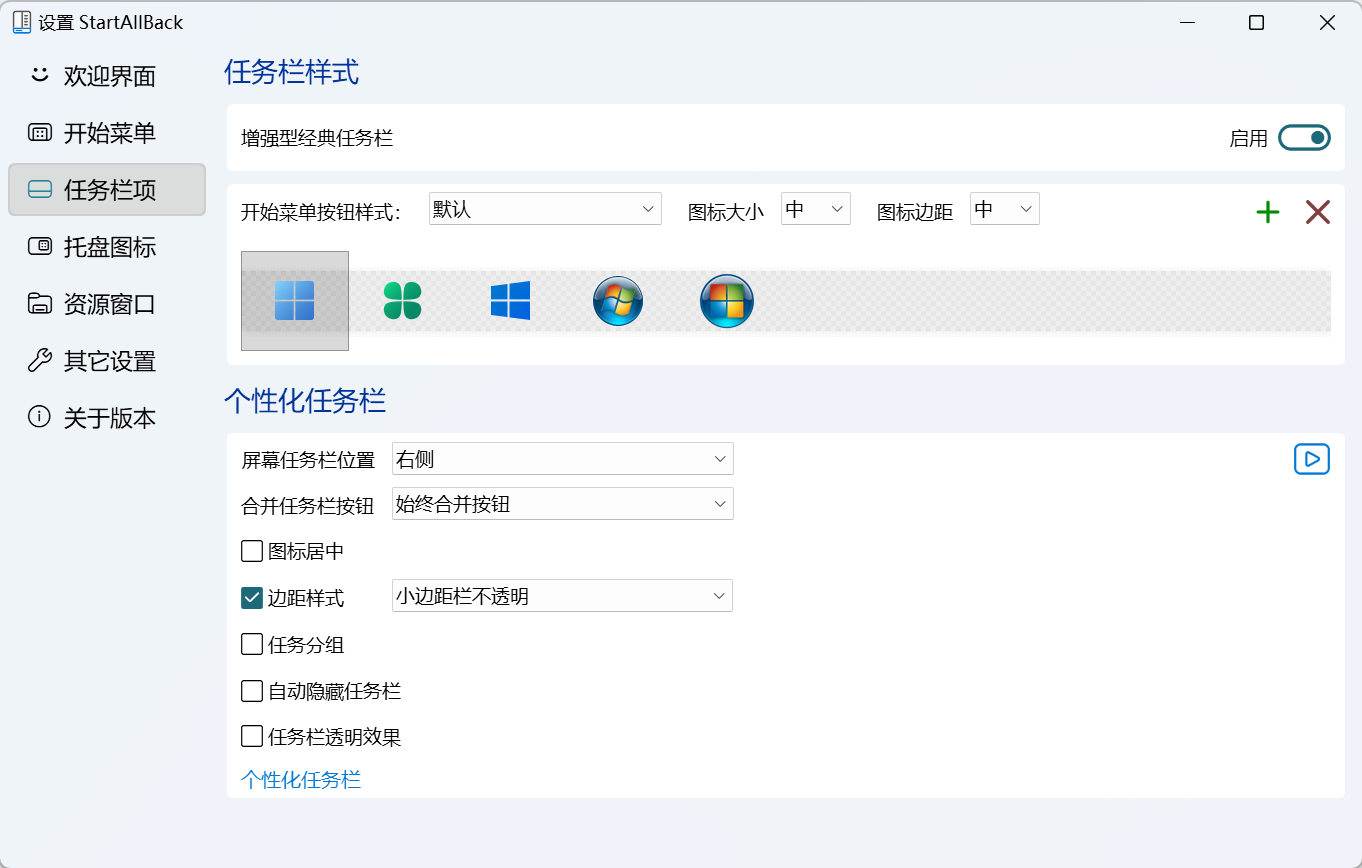This screenshot has width=1362, height=868.
Task: Add a custom start button with the green plus
Action: tap(1268, 212)
